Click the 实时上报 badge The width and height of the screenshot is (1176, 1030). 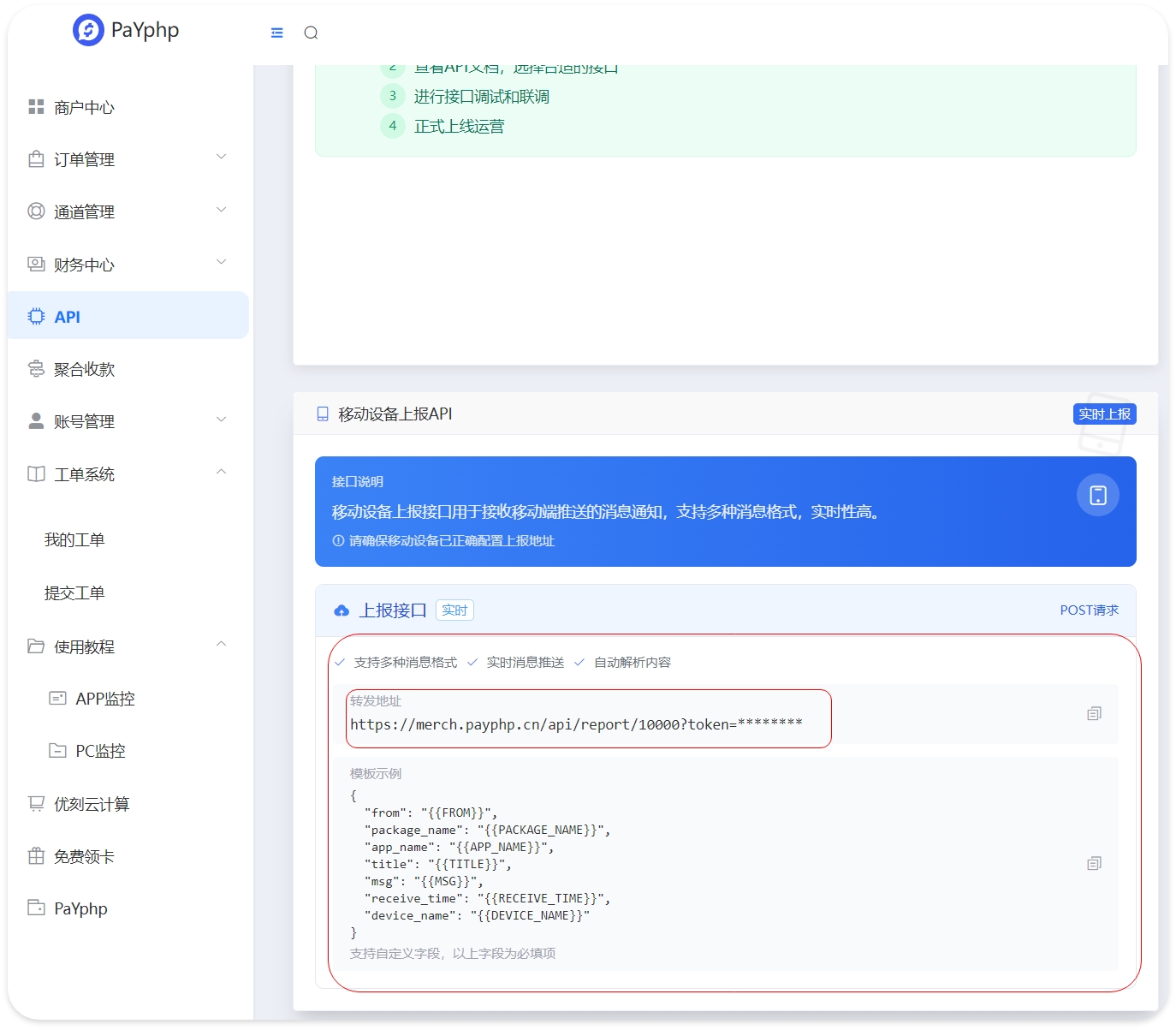coord(1104,414)
